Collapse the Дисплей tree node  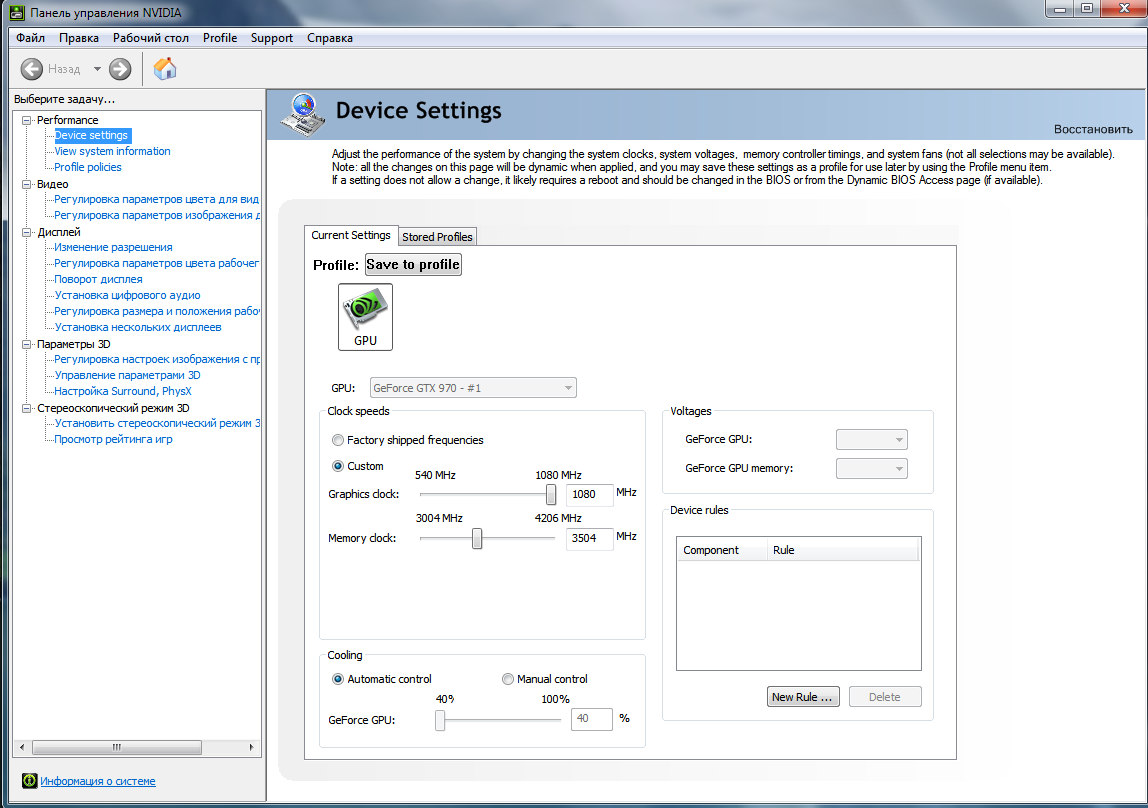tap(26, 232)
